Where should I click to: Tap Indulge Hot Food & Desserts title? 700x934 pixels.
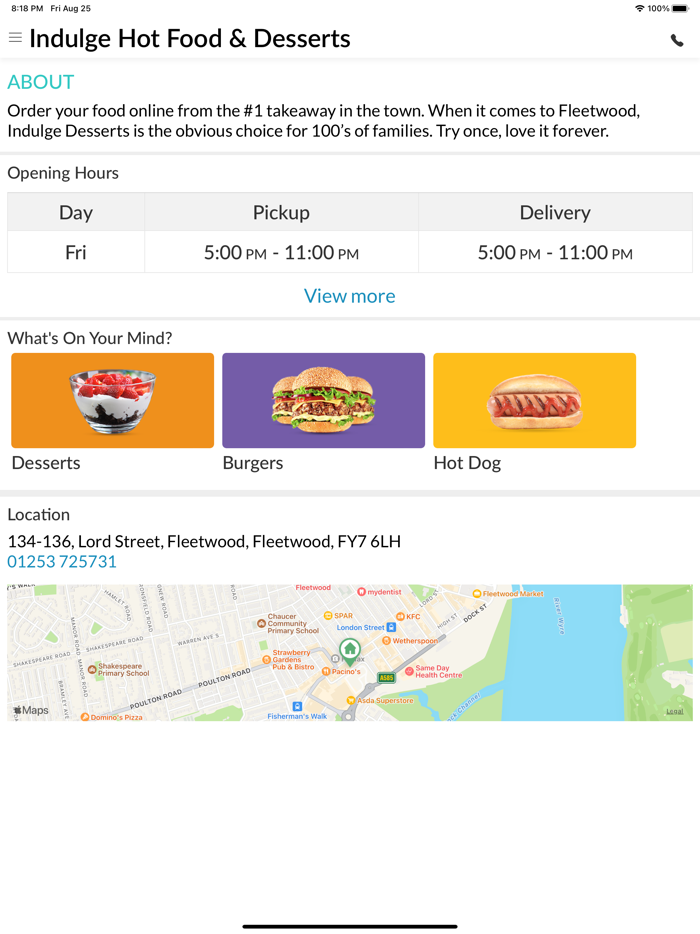click(x=190, y=38)
